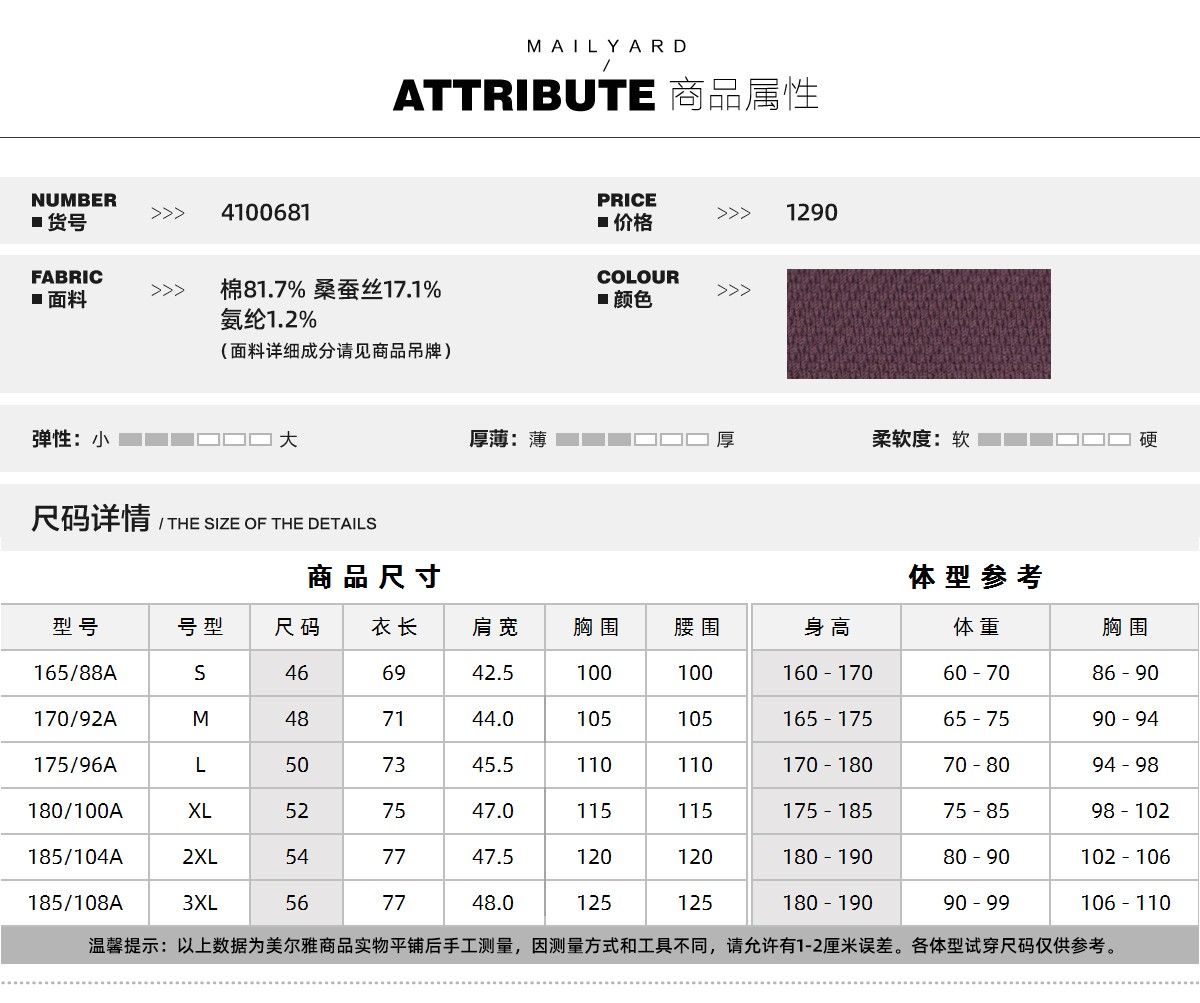Viewport: 1200px width, 1003px height.
Task: Click the 2XL size cell
Action: pos(200,857)
